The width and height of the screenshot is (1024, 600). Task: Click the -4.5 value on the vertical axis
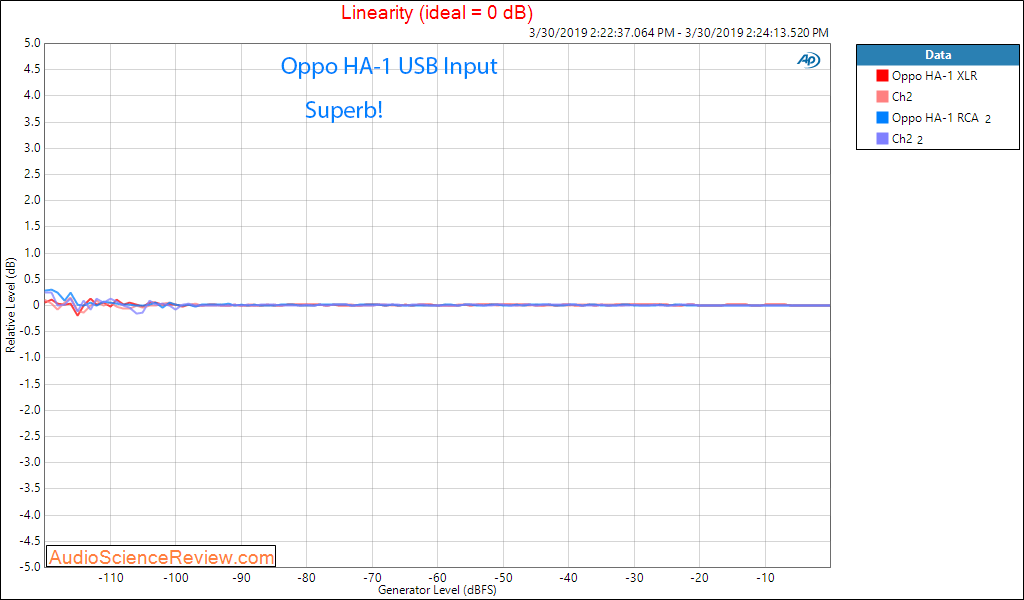coord(30,541)
